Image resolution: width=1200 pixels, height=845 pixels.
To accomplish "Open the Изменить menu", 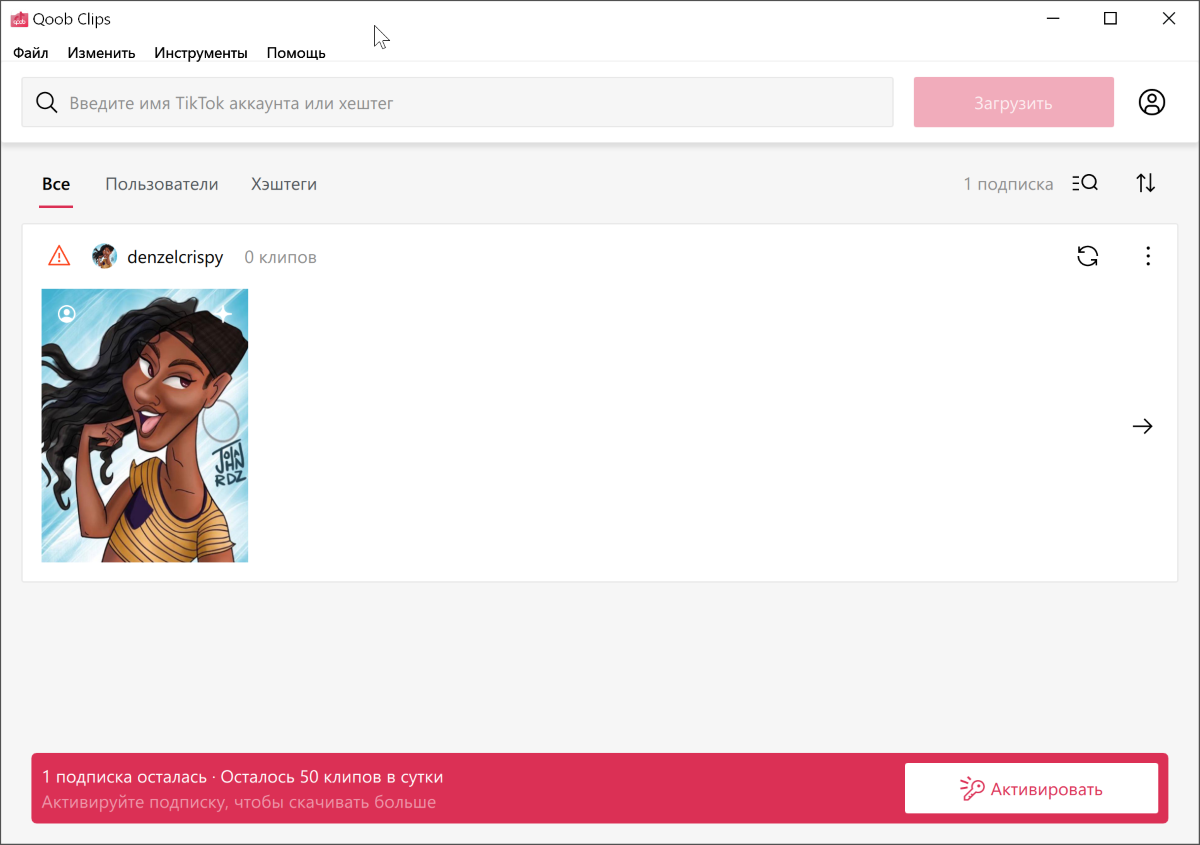I will tap(102, 53).
